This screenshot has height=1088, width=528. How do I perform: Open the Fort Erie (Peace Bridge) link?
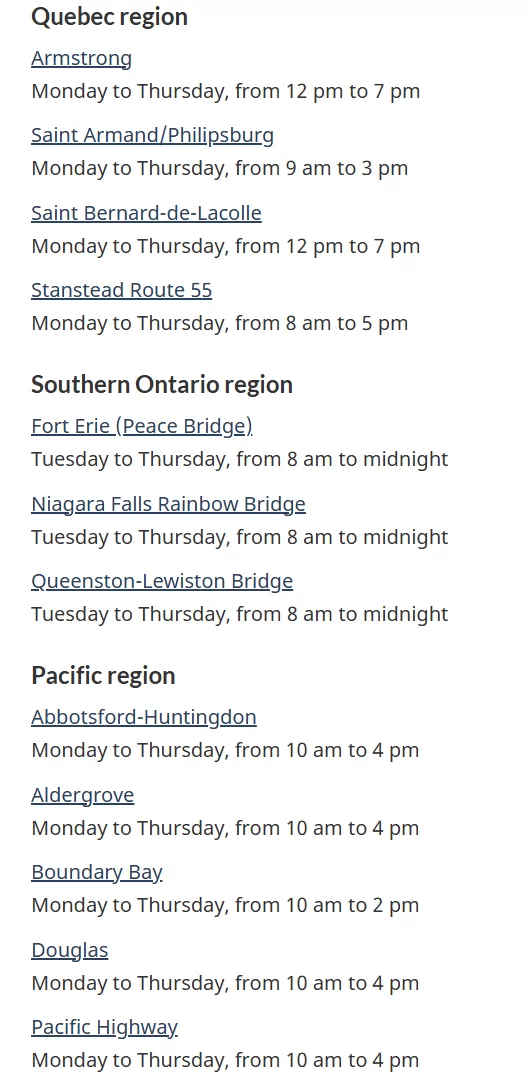(142, 426)
